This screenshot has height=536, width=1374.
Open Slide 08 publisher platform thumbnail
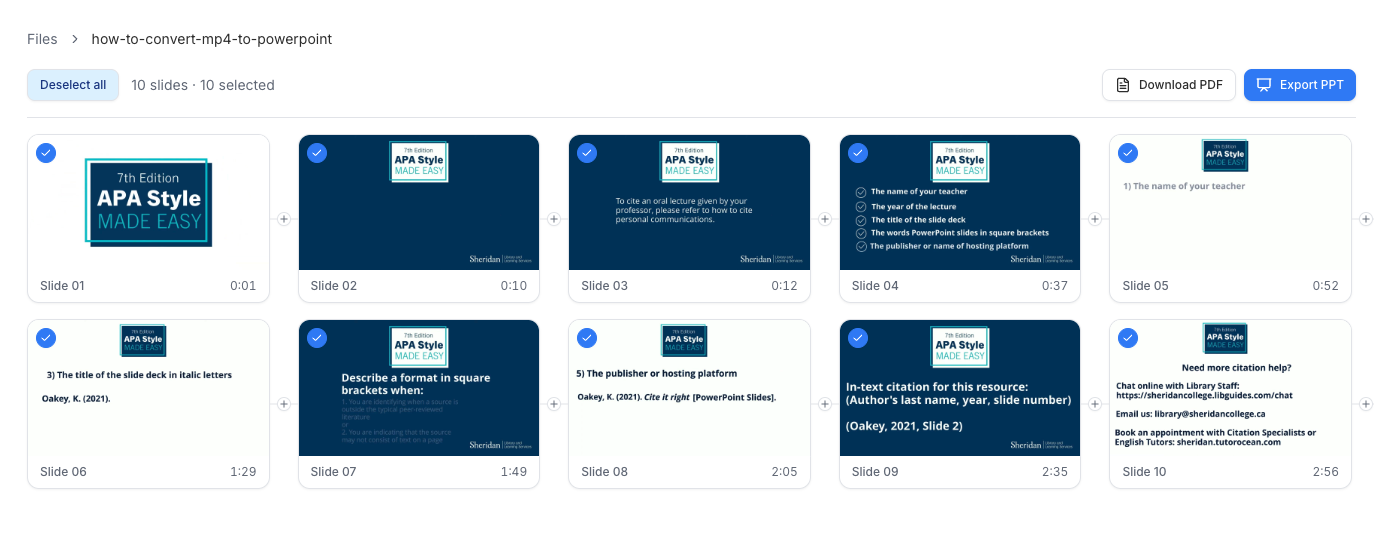pos(689,388)
